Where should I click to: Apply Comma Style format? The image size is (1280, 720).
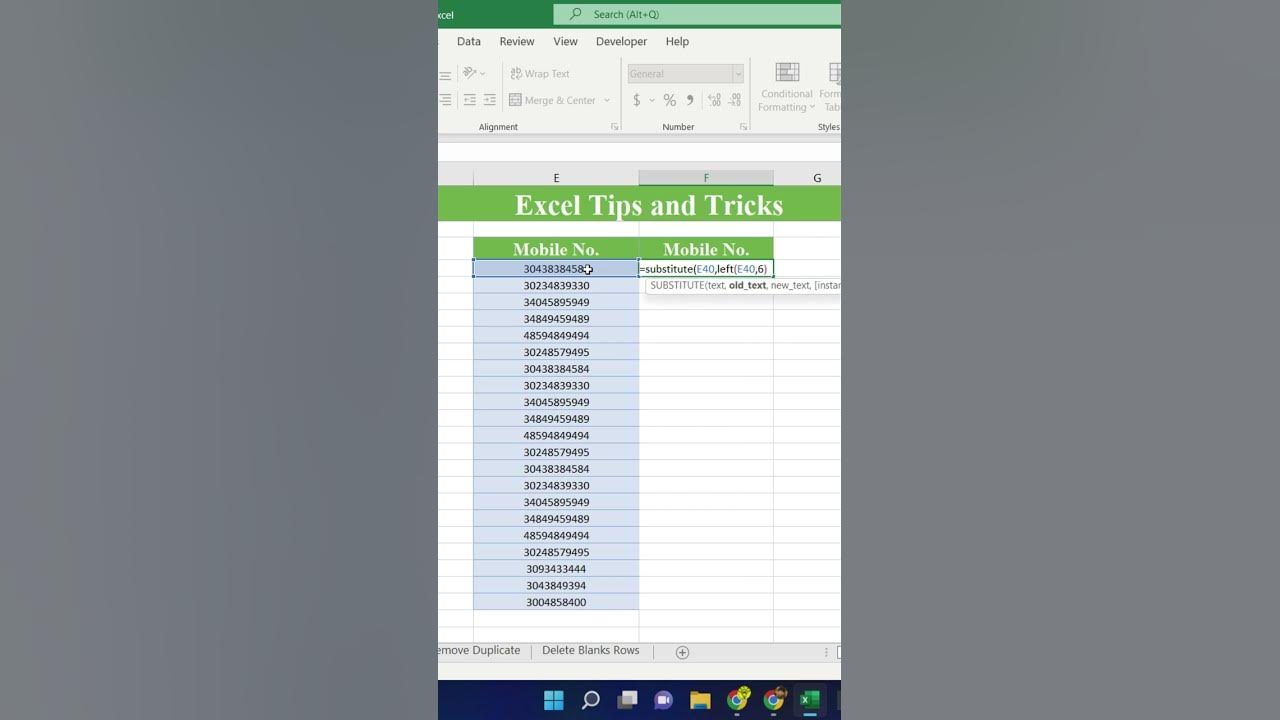690,100
